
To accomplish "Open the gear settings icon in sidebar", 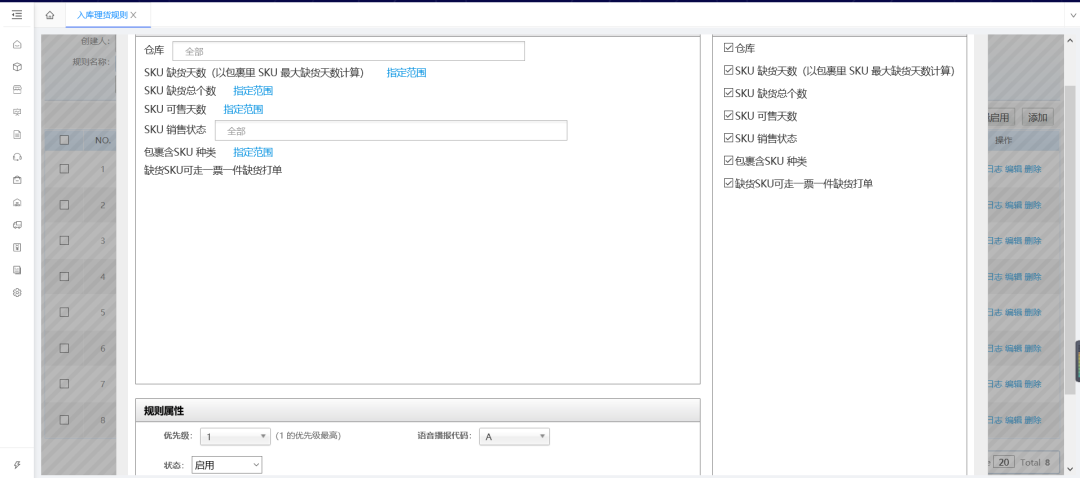I will pyautogui.click(x=17, y=292).
